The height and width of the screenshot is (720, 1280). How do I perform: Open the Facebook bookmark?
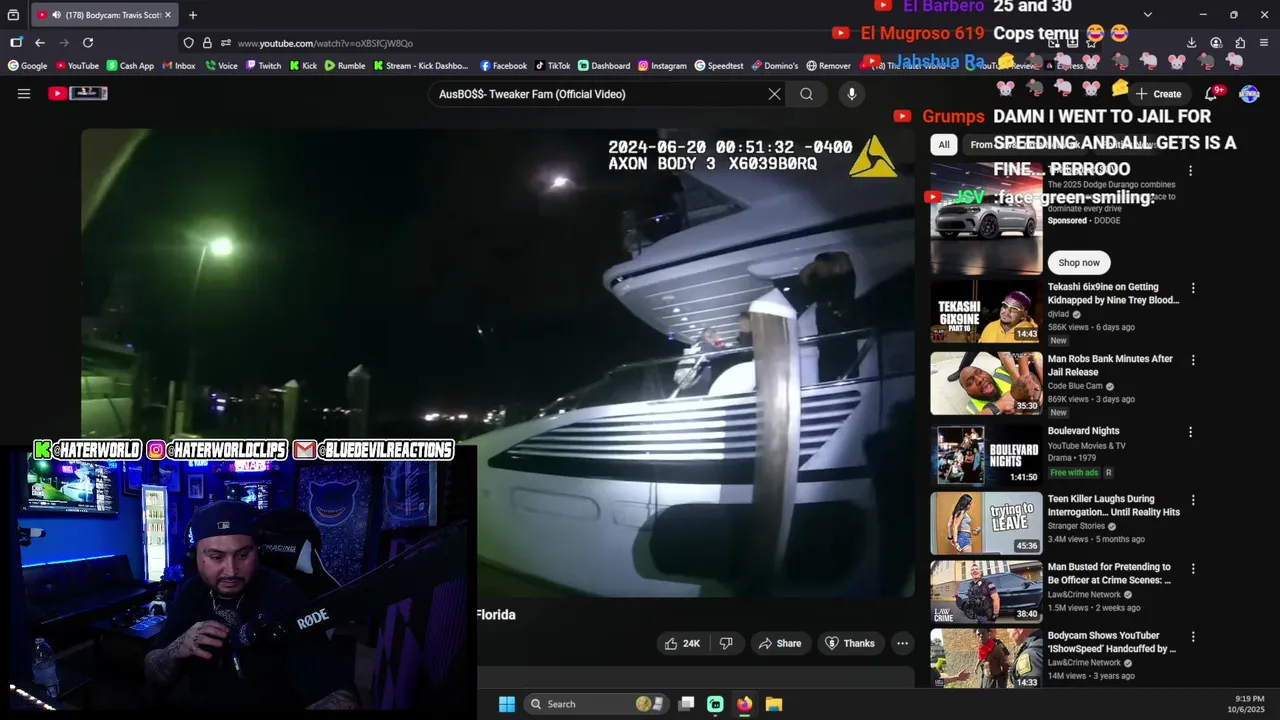click(503, 66)
